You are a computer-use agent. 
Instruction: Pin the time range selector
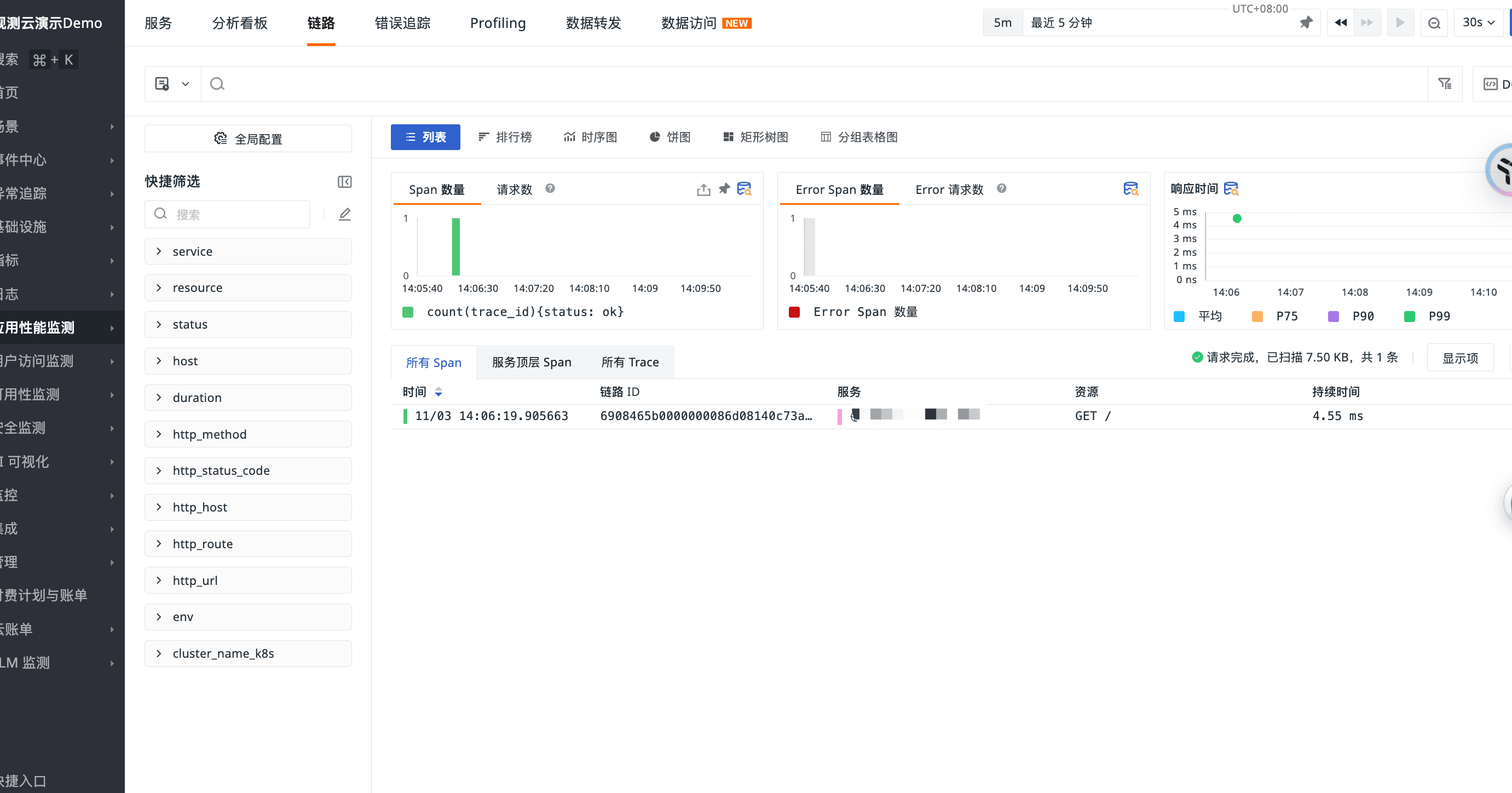click(1306, 23)
